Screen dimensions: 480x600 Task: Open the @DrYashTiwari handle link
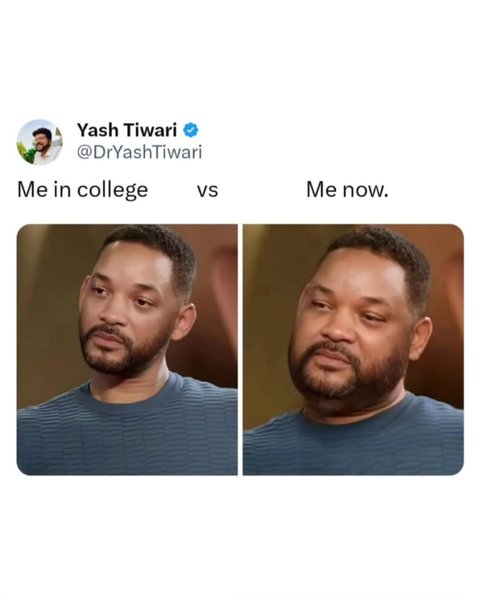tap(139, 152)
